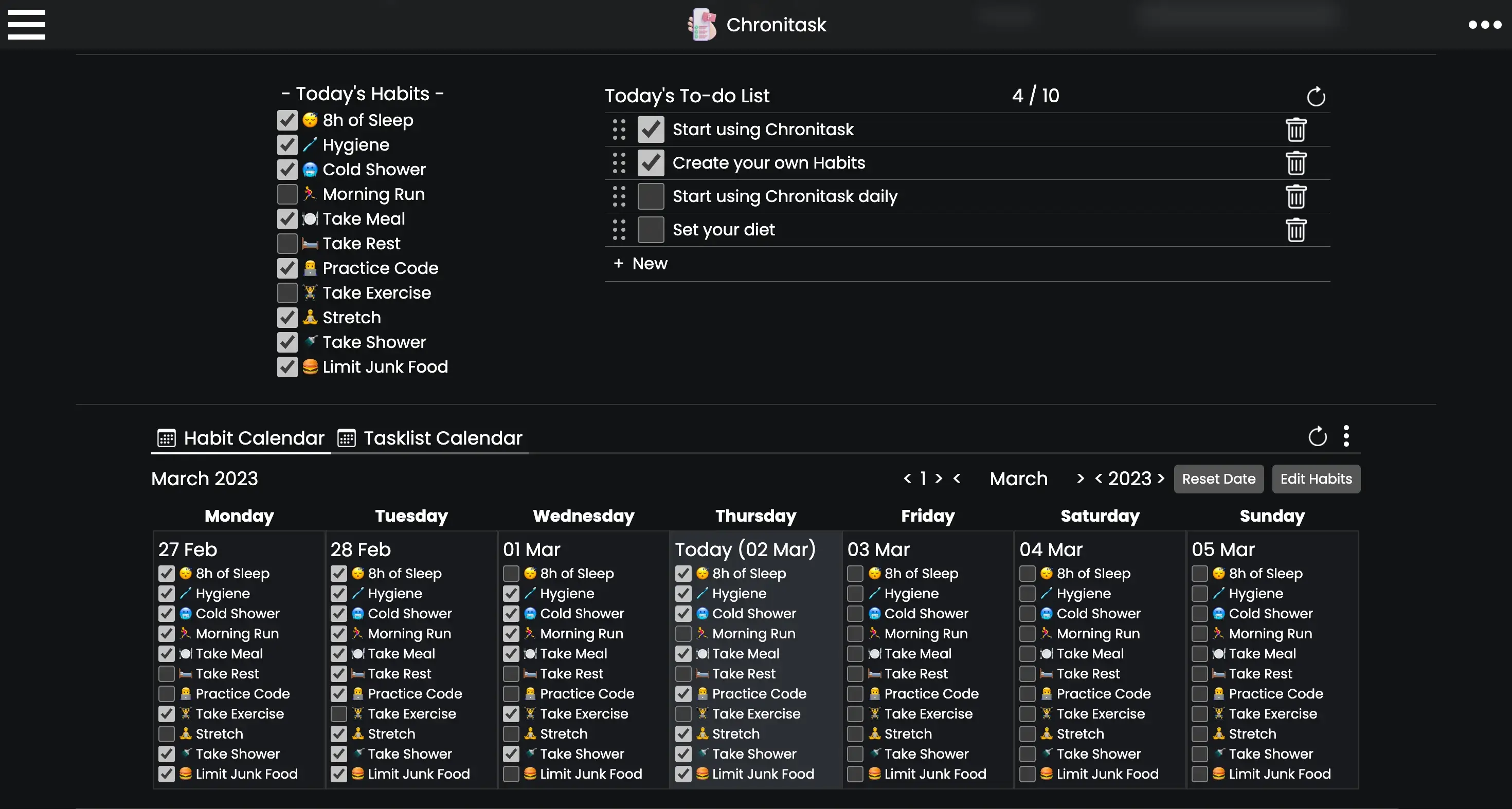Click the 'Wednesday' column header
The width and height of the screenshot is (1512, 809).
pyautogui.click(x=583, y=516)
